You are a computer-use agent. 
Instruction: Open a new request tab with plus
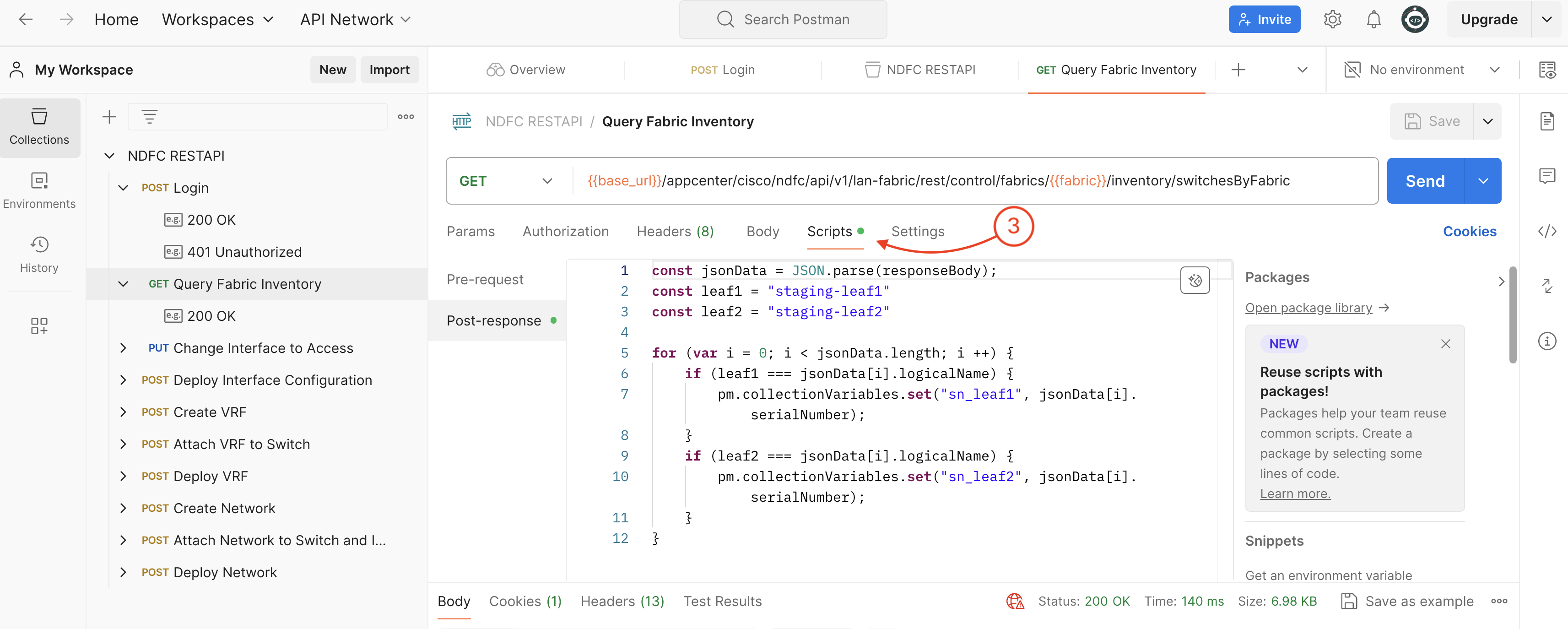click(1238, 70)
